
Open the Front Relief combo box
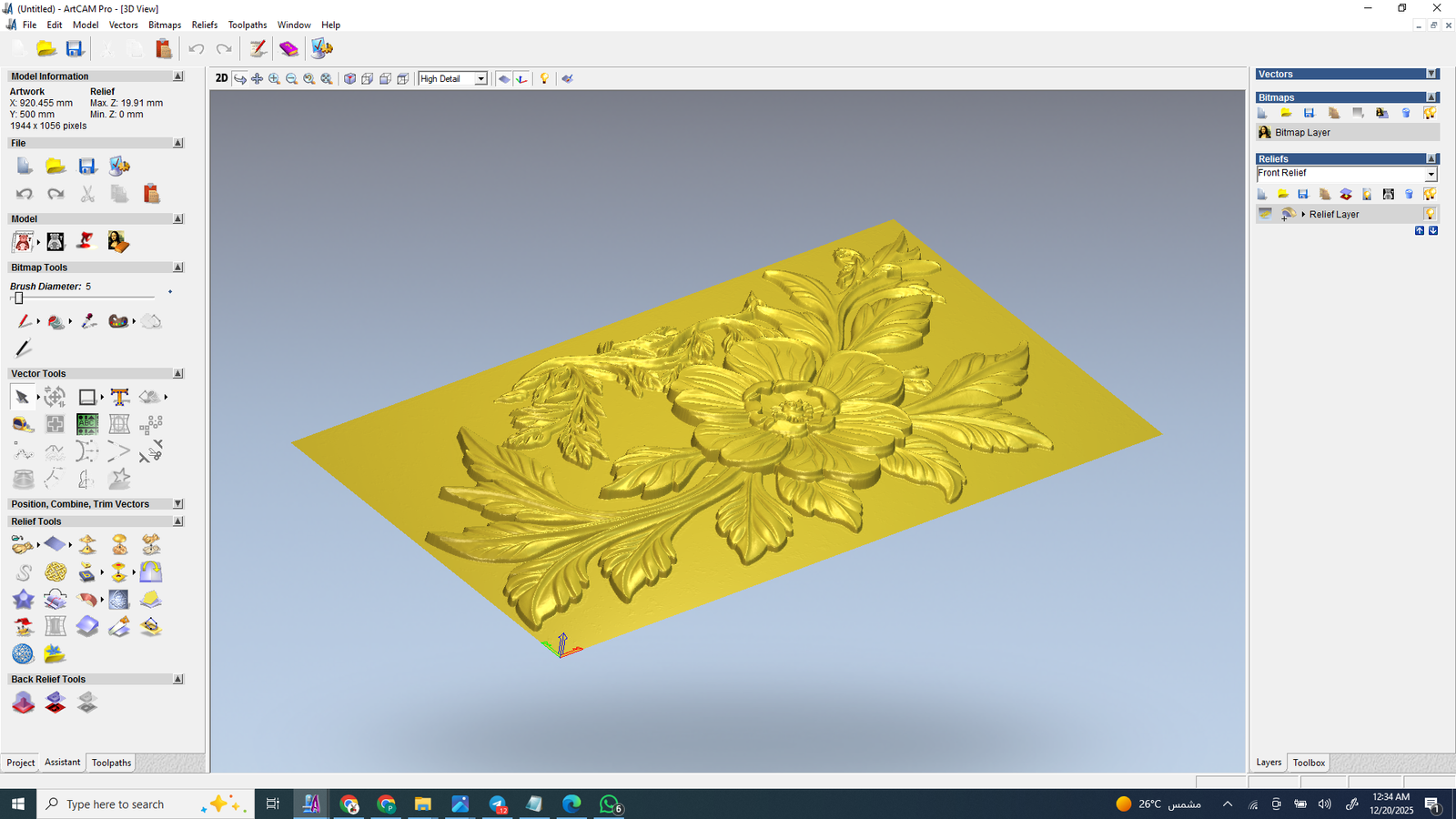(x=1432, y=174)
